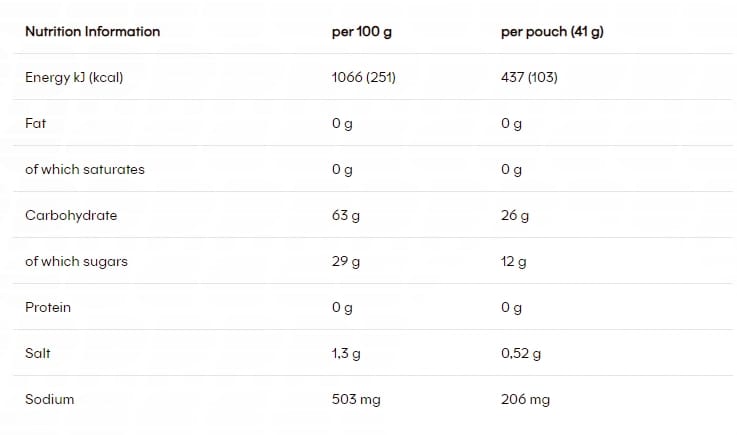
Task: Select the Protein row label
Action: 48,307
